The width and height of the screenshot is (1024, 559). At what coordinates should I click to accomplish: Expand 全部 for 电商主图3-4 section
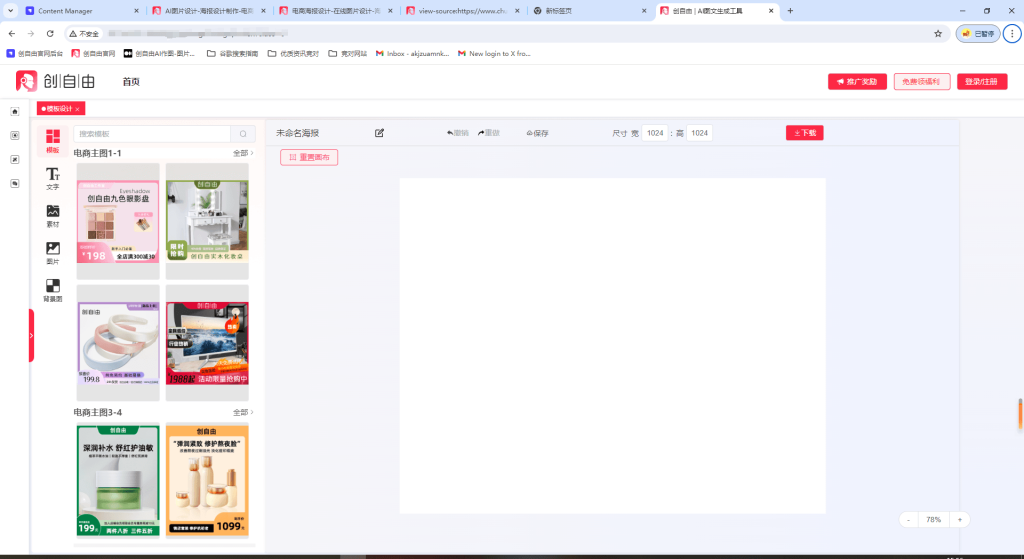(243, 412)
